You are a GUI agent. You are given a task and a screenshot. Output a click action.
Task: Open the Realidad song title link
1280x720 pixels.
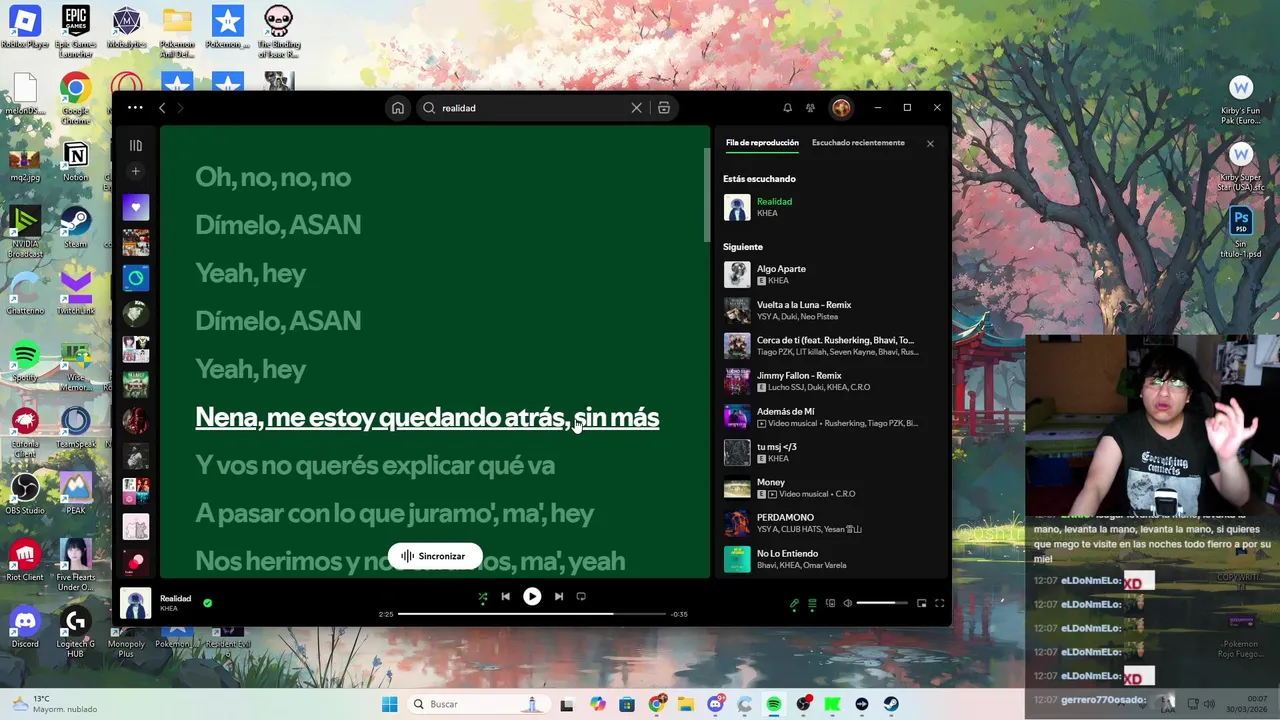[x=175, y=598]
